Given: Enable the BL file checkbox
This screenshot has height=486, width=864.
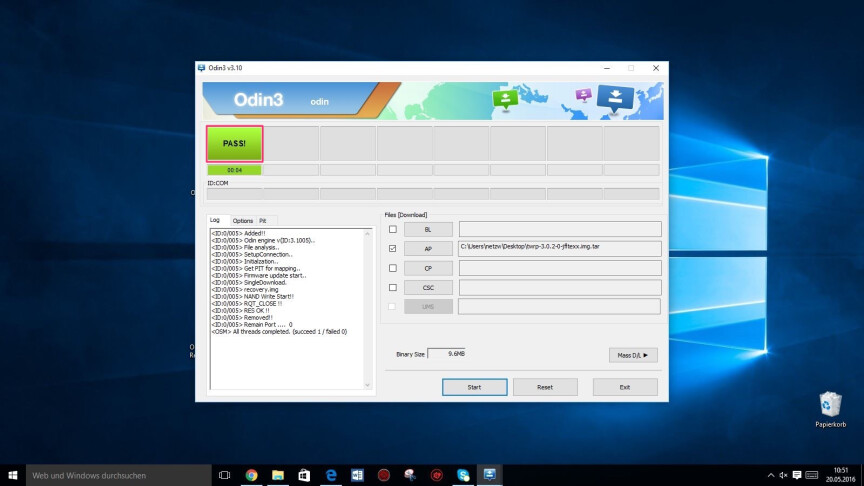Looking at the screenshot, I should (392, 229).
